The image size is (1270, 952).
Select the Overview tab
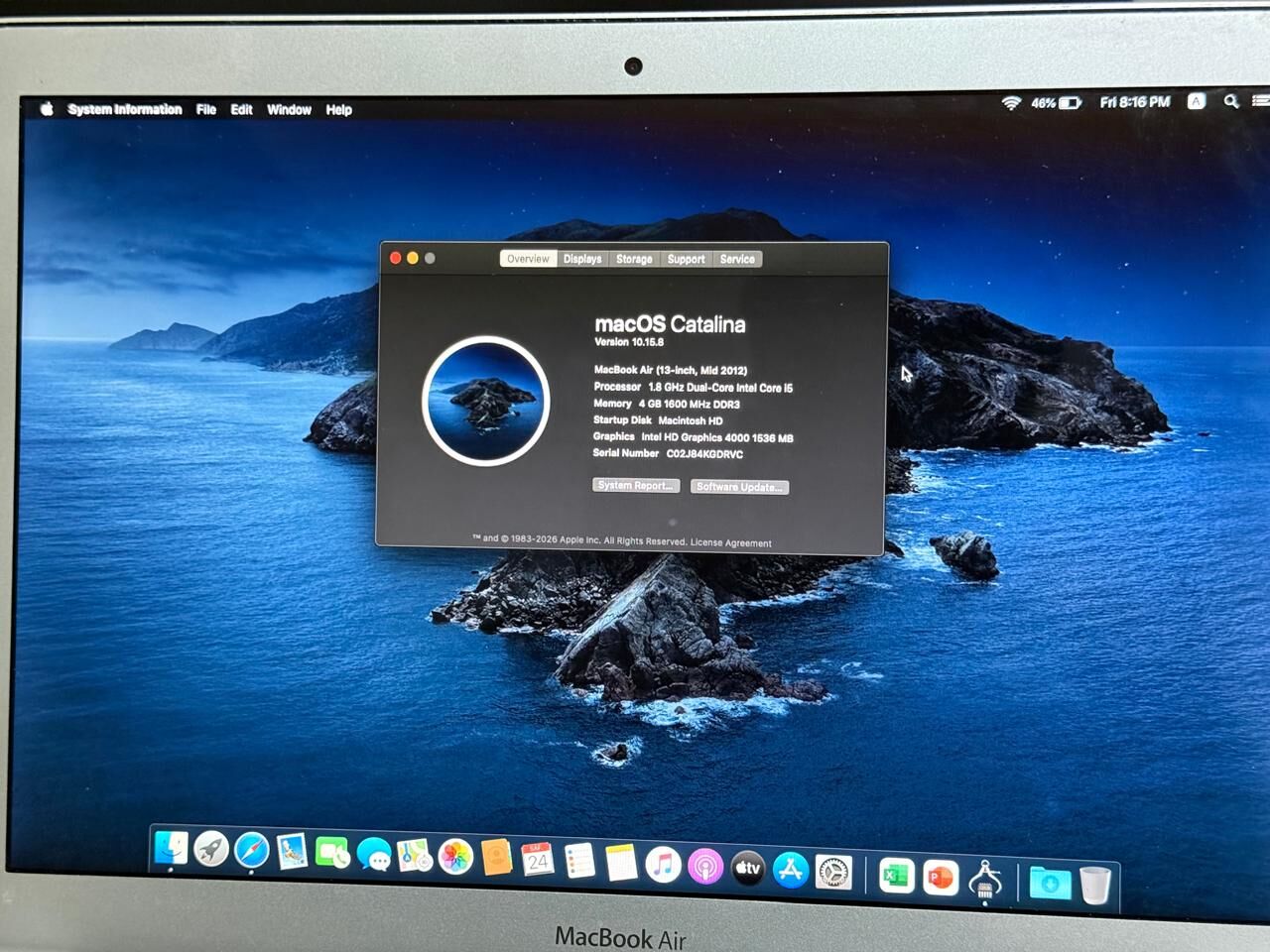click(528, 259)
